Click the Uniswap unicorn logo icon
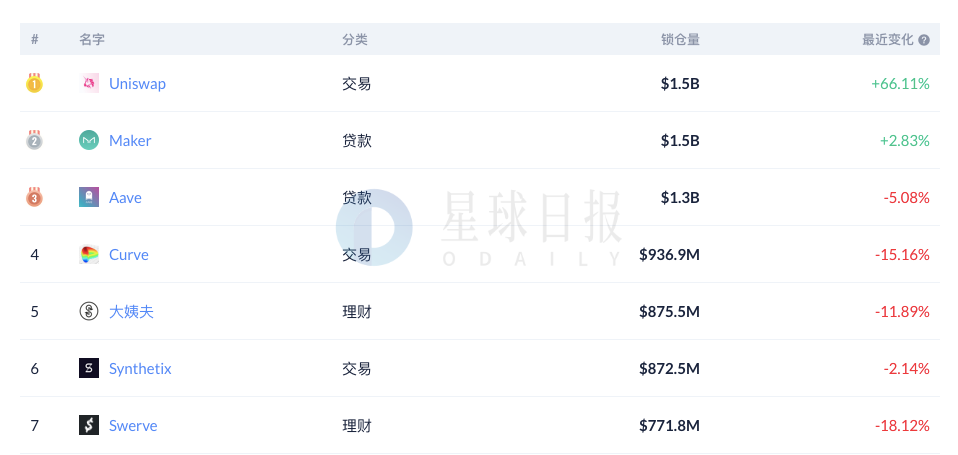This screenshot has height=455, width=958. pyautogui.click(x=89, y=83)
